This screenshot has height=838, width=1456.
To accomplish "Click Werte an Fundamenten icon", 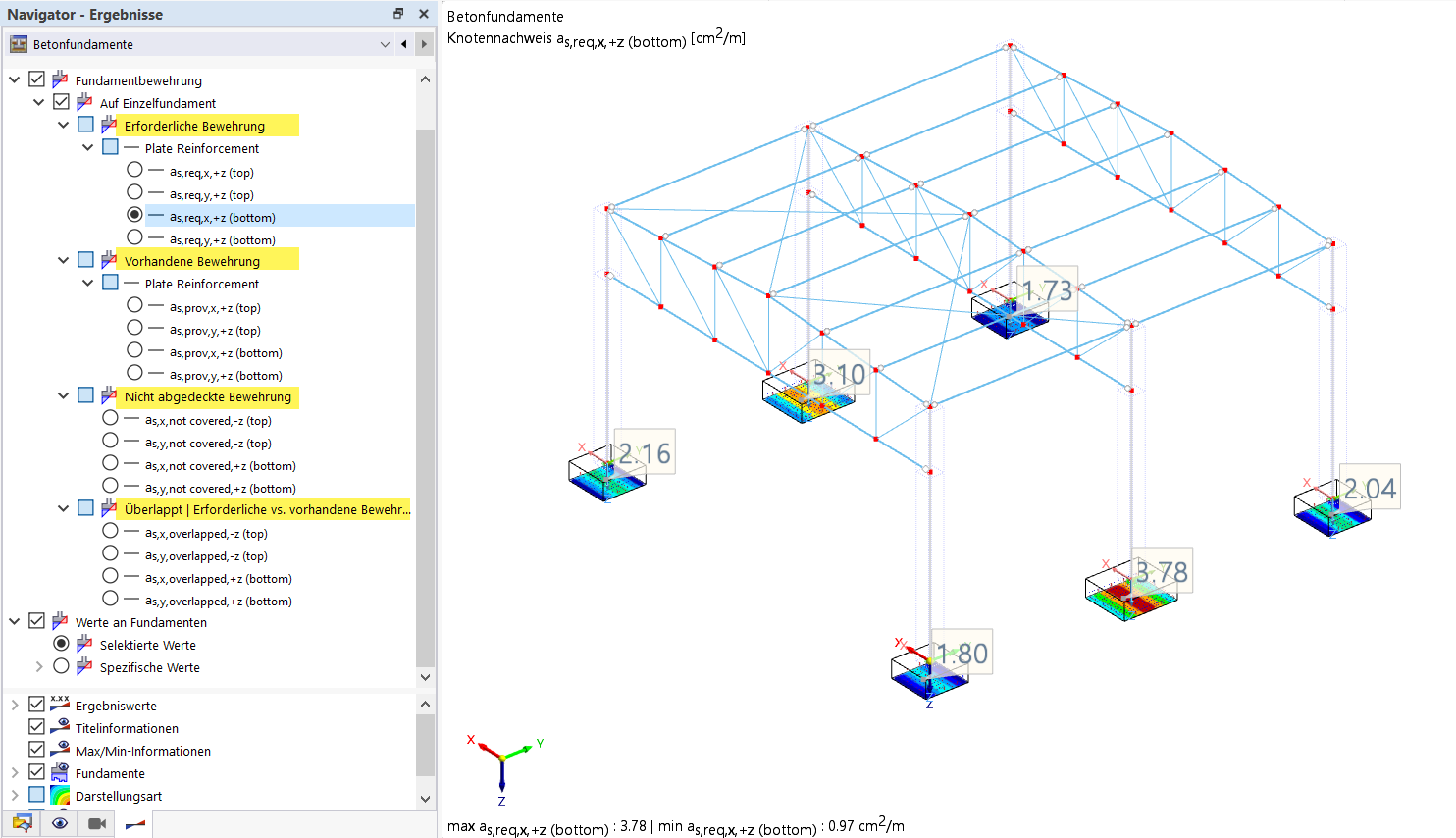I will tap(60, 621).
